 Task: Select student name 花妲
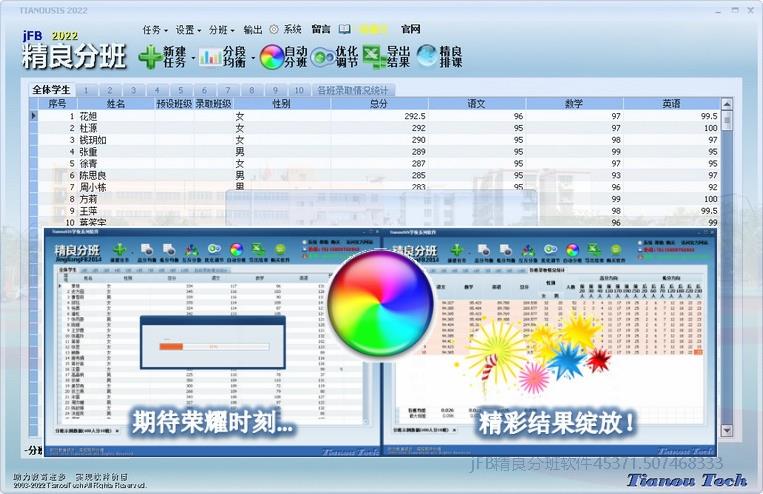click(88, 116)
